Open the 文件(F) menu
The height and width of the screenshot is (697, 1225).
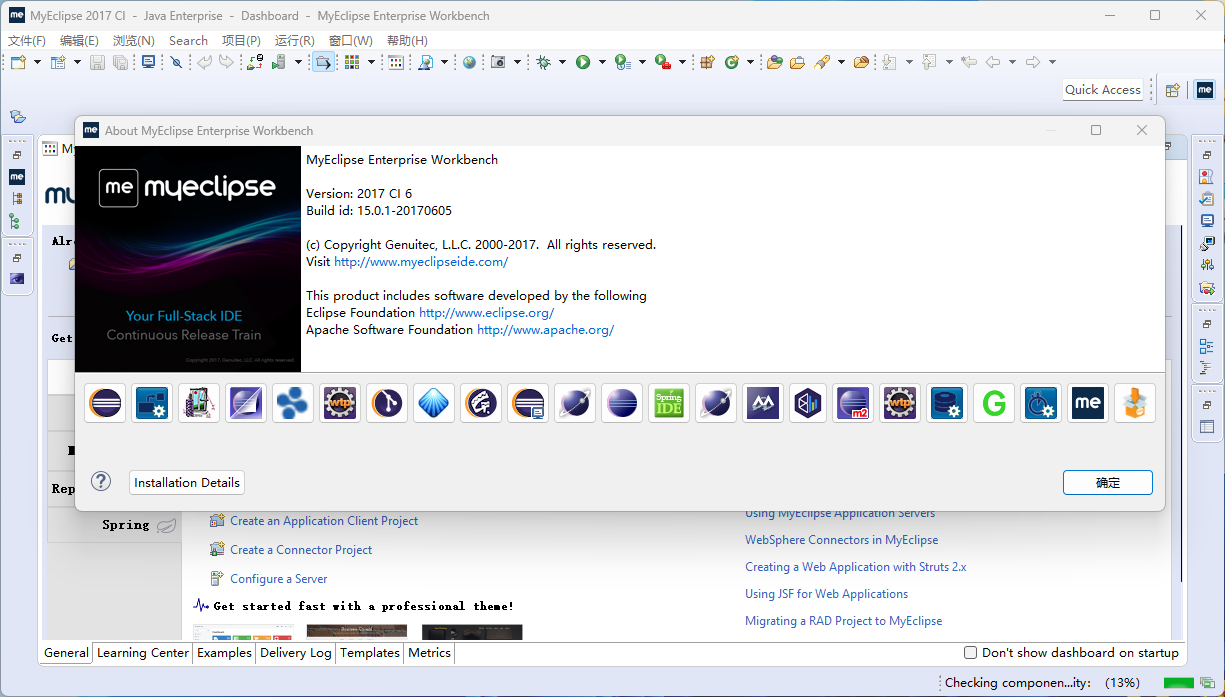[27, 41]
